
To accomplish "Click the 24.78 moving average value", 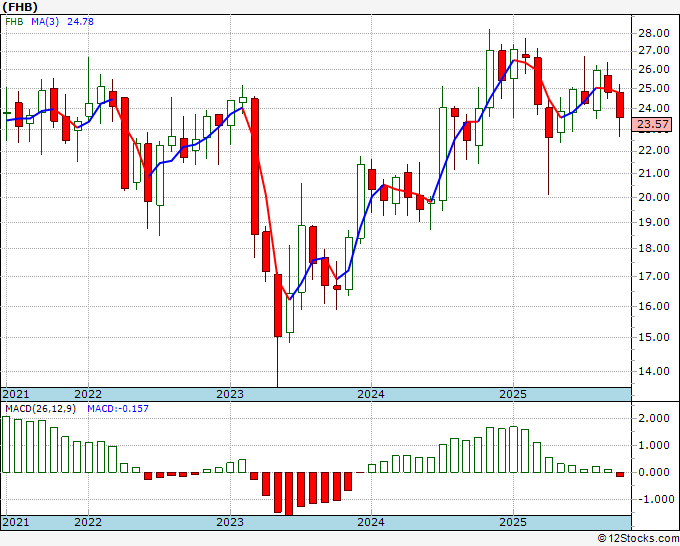I will pos(80,22).
